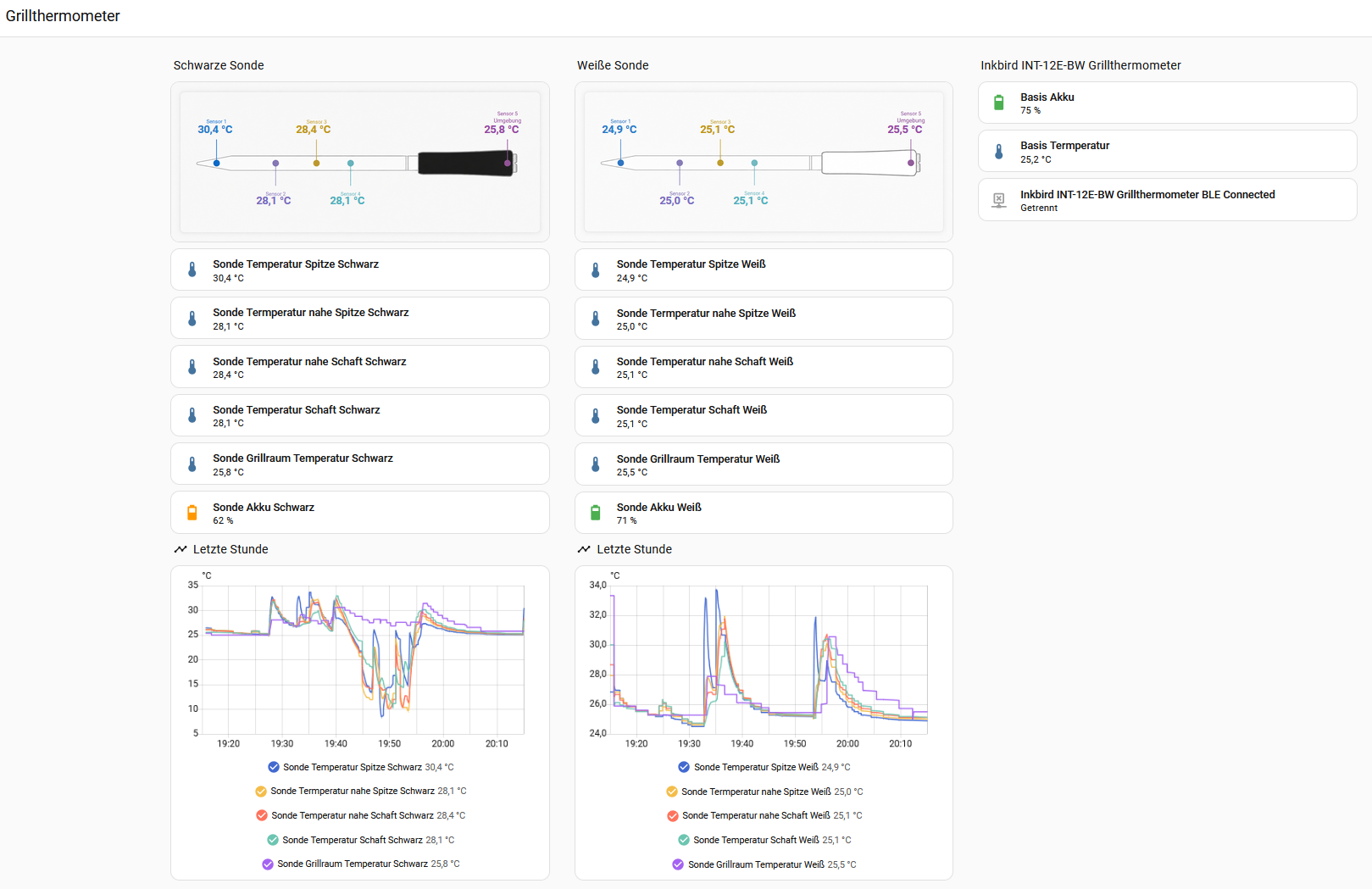Click Sensor 2 value 28,1 °C on black probe
1372x889 pixels.
[273, 201]
